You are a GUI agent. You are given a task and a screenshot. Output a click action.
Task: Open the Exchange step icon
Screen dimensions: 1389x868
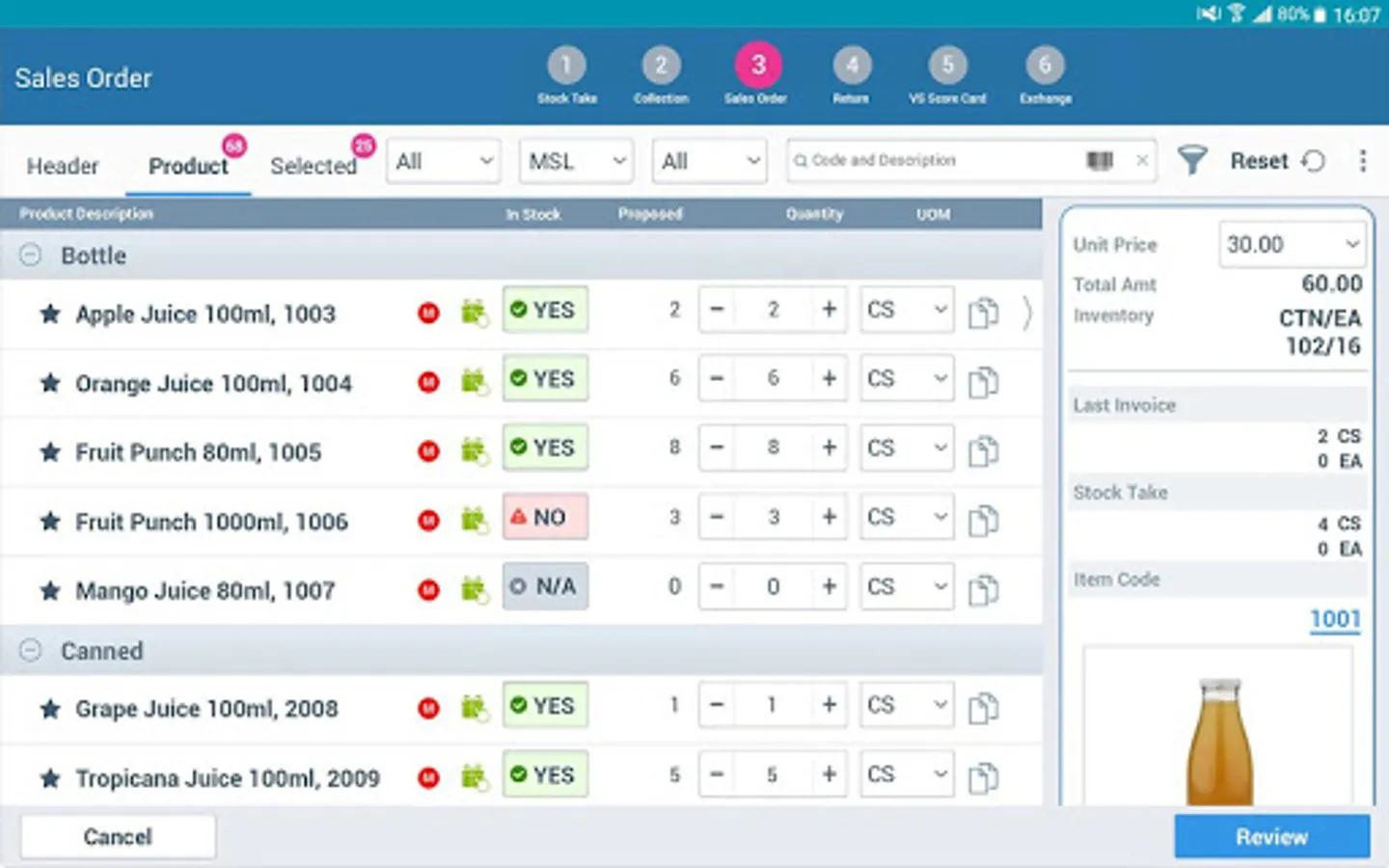point(1044,66)
